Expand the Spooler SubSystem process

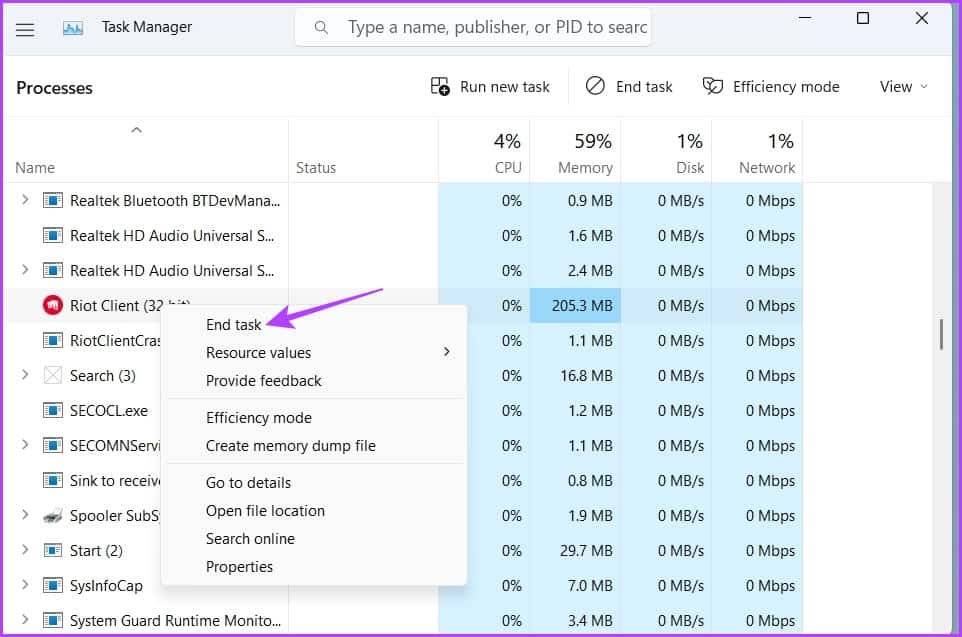[x=25, y=514]
